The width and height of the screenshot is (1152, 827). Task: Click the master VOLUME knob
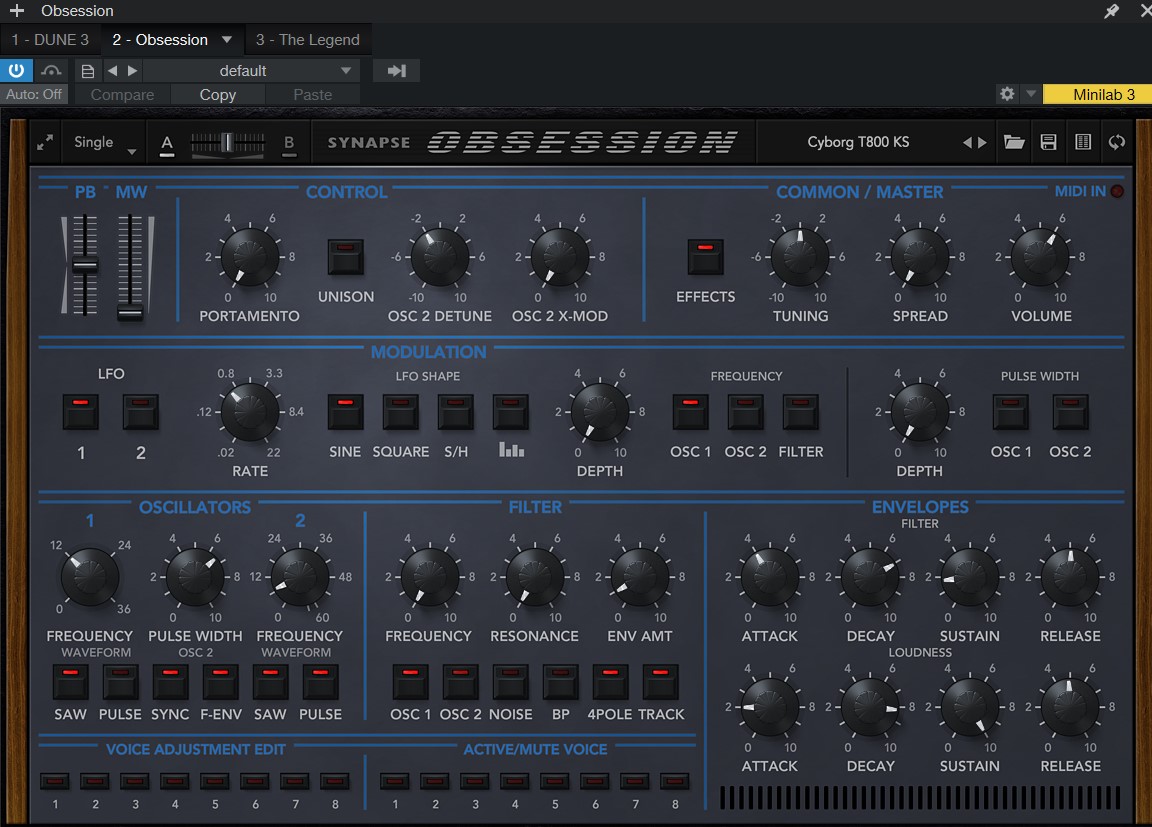pos(1040,257)
